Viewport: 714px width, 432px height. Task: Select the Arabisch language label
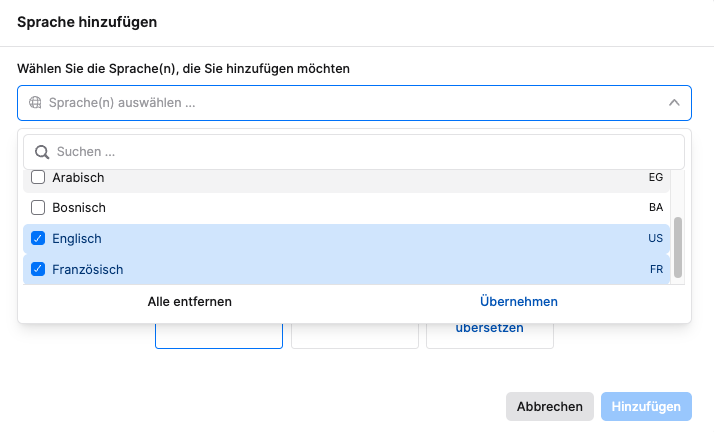78,178
